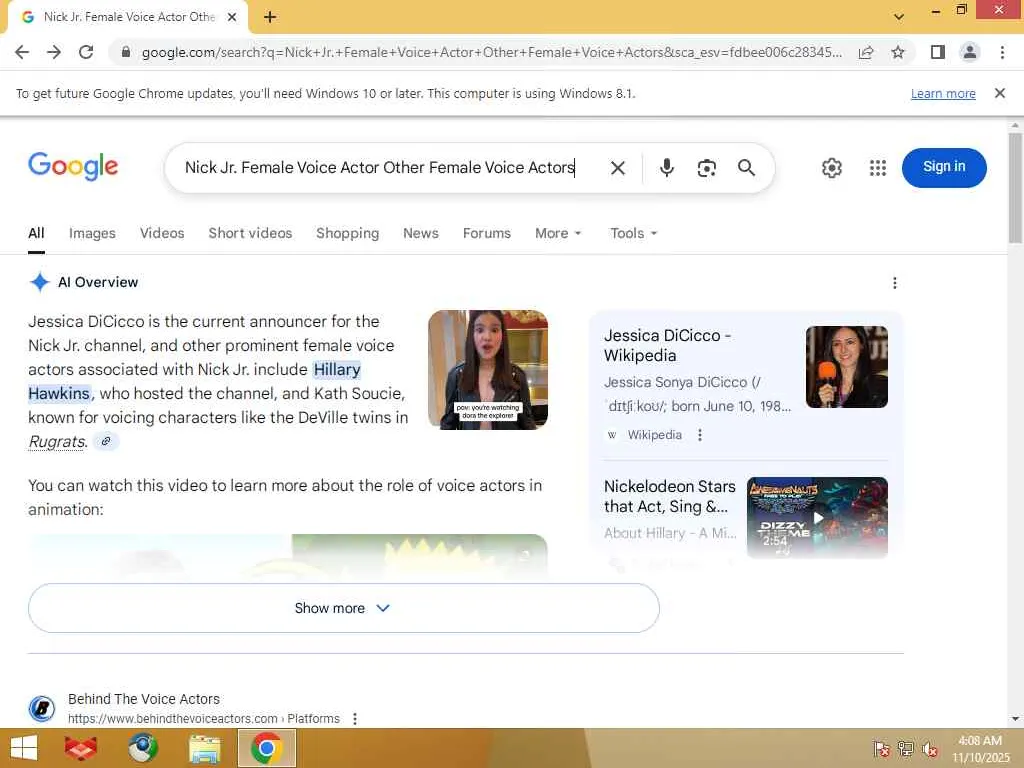Viewport: 1024px width, 768px height.
Task: Go forward with the browser arrow
Action: pos(54,52)
